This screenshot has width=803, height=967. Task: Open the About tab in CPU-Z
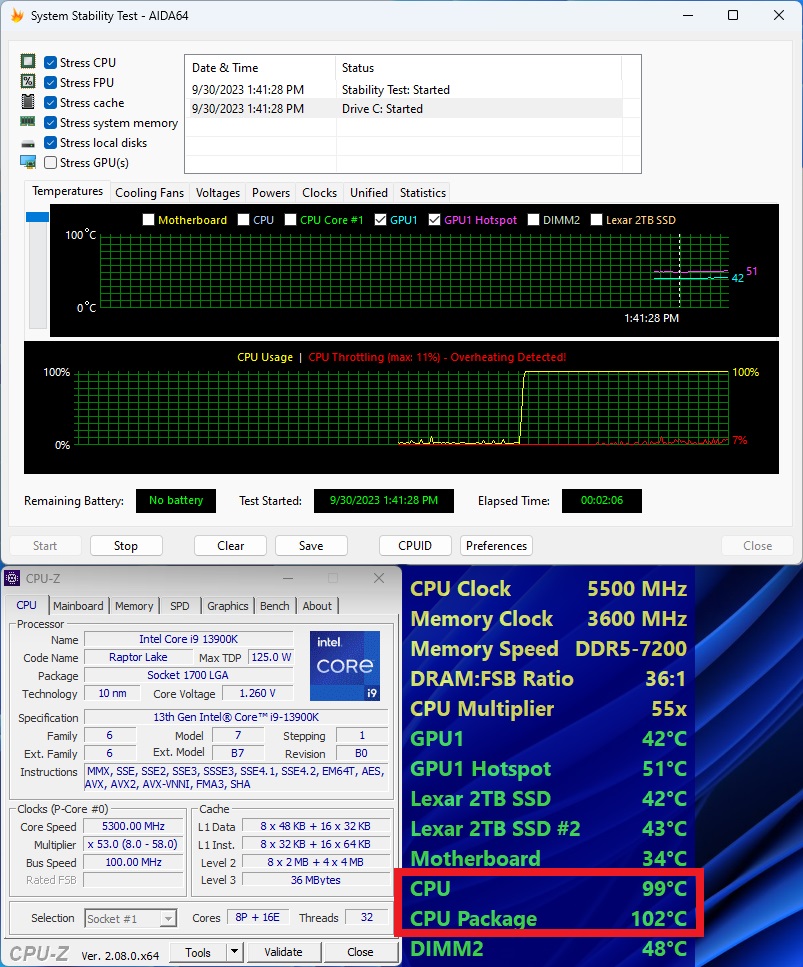(x=317, y=606)
